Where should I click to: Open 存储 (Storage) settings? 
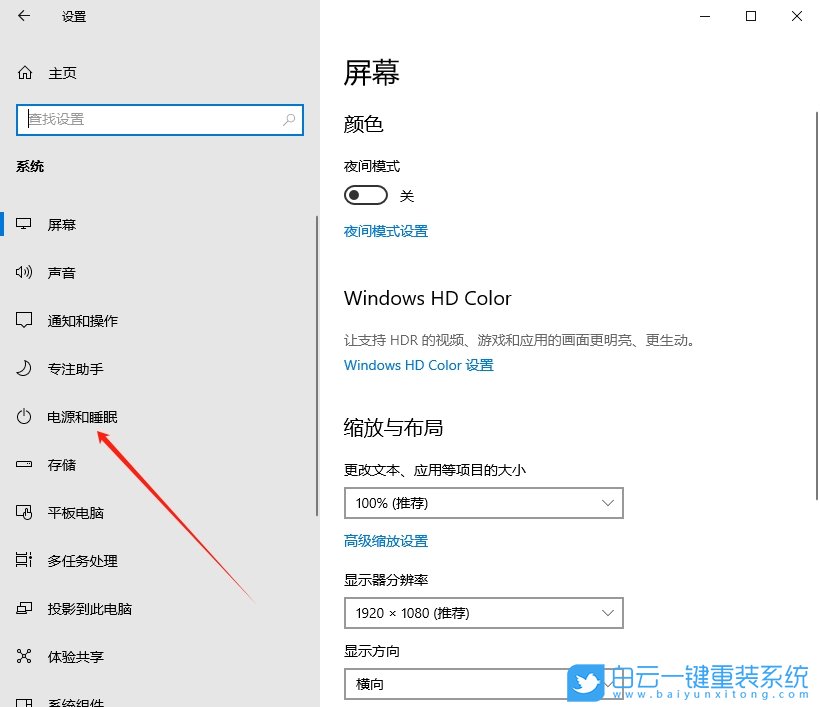60,464
